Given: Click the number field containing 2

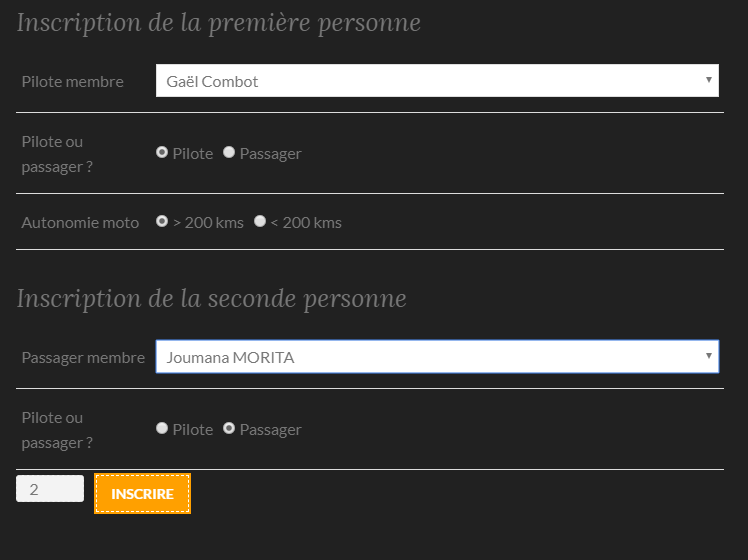Looking at the screenshot, I should [x=50, y=489].
